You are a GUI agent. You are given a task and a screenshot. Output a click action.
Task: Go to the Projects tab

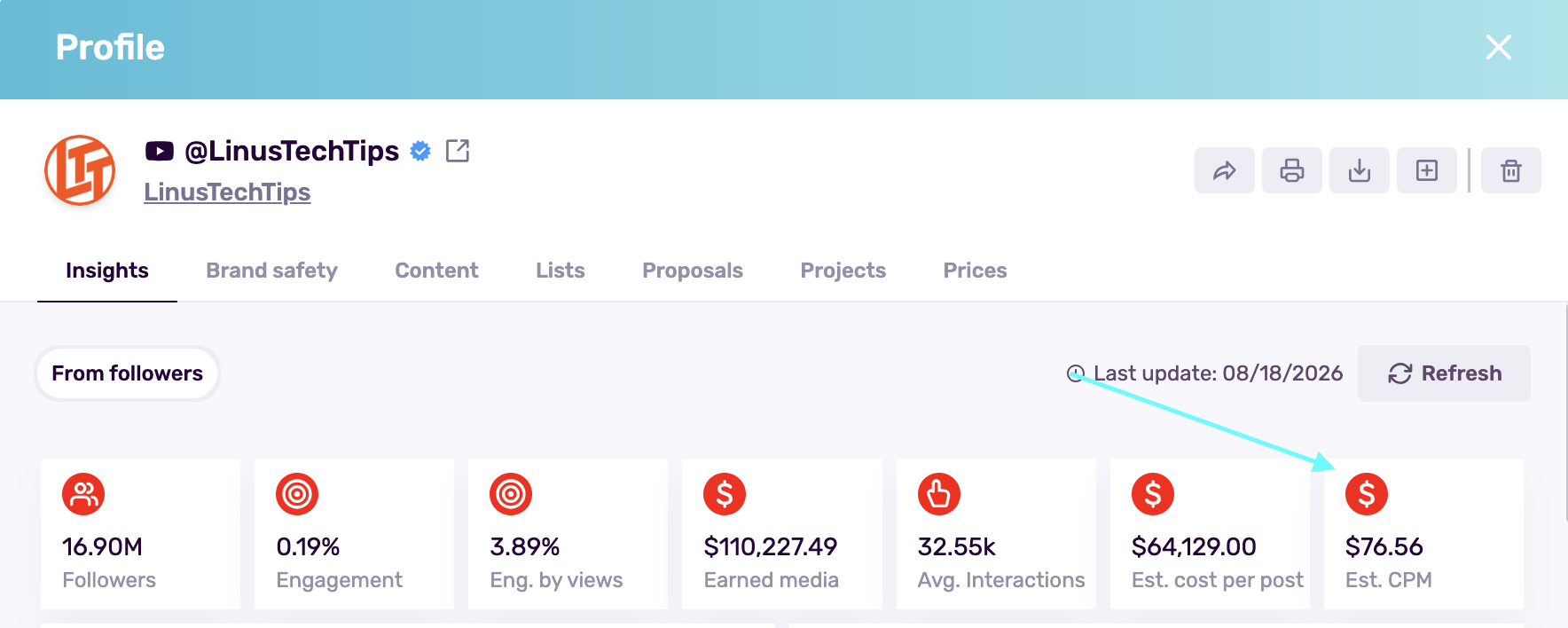[843, 271]
